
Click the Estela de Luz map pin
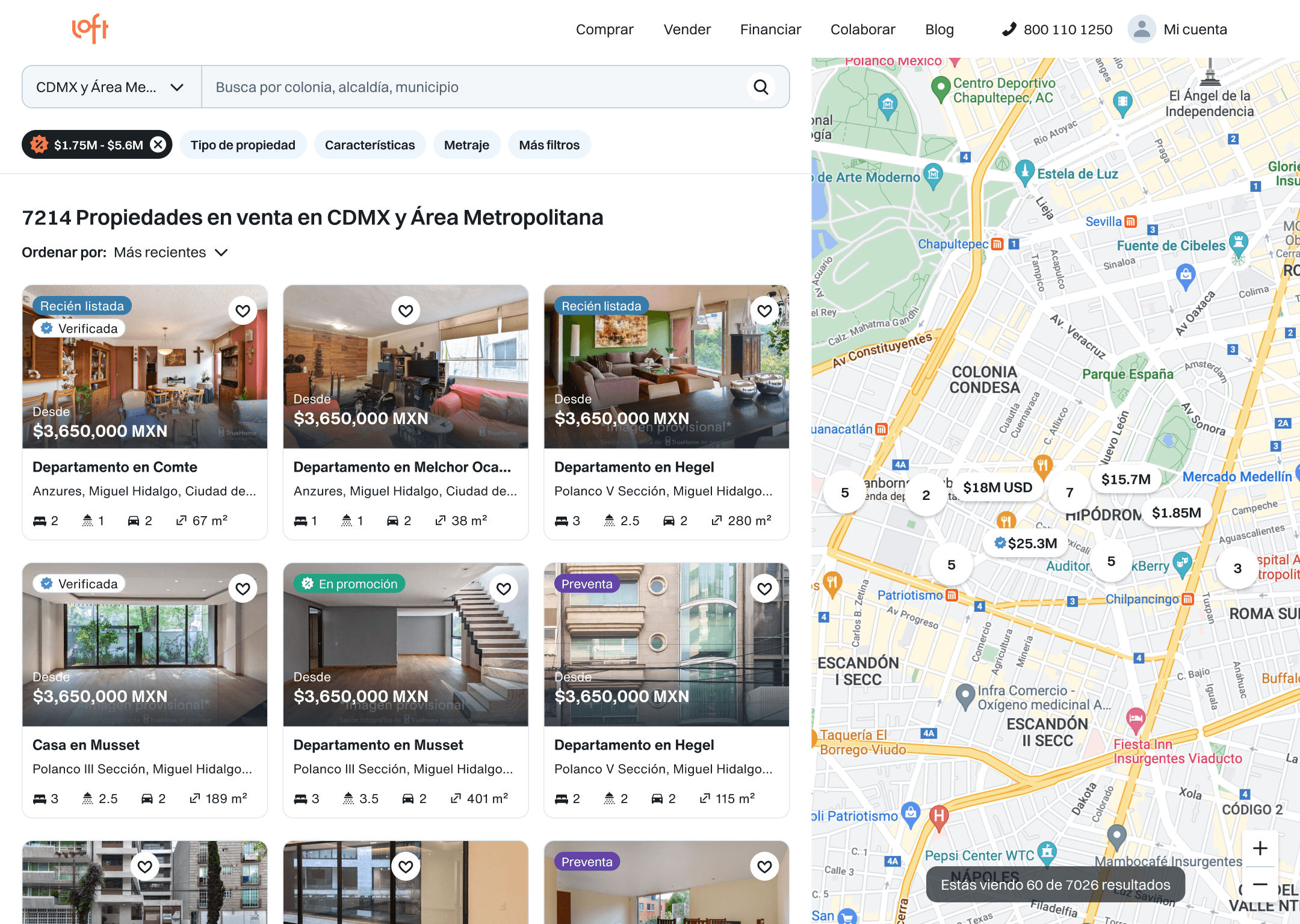tap(1024, 173)
